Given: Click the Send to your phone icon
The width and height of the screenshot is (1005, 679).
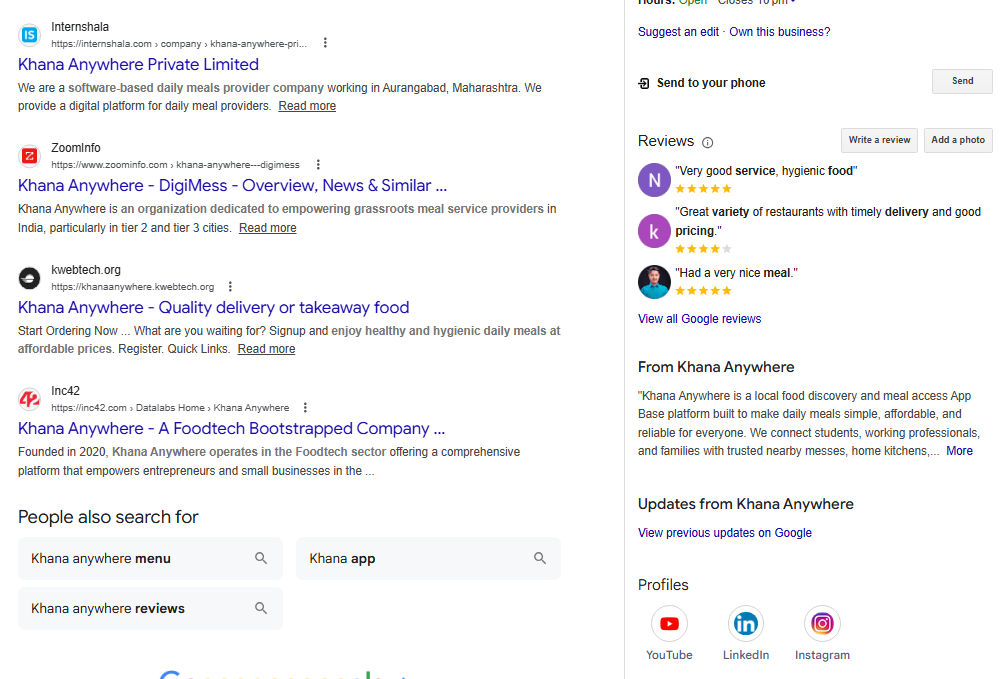Looking at the screenshot, I should 644,83.
